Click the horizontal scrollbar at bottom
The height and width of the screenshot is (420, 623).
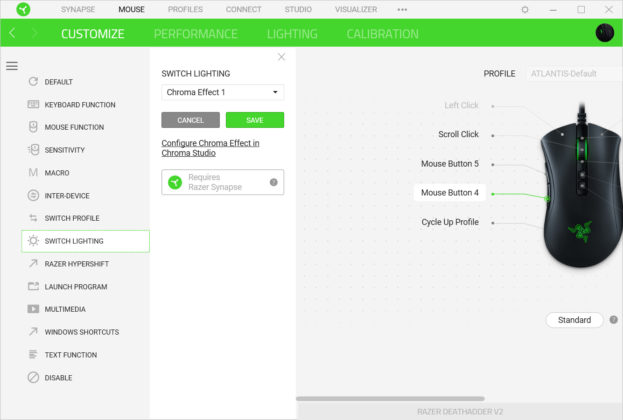pyautogui.click(x=390, y=399)
